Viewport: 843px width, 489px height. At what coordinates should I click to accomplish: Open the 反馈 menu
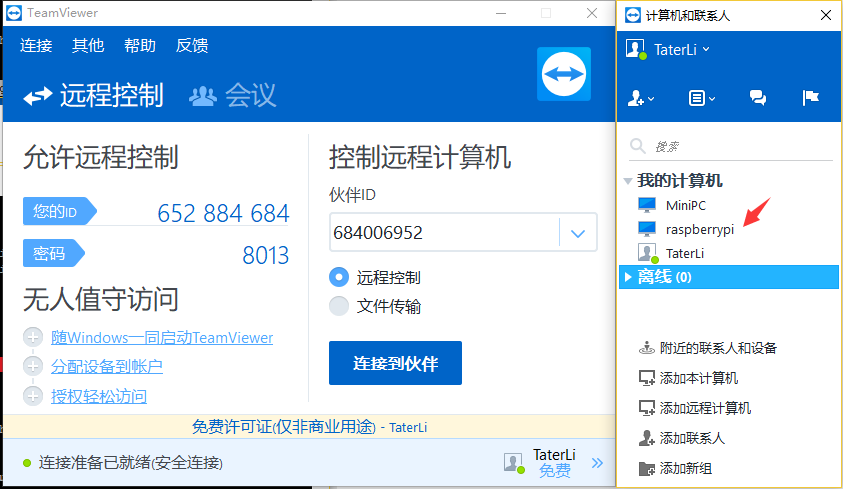tap(192, 45)
